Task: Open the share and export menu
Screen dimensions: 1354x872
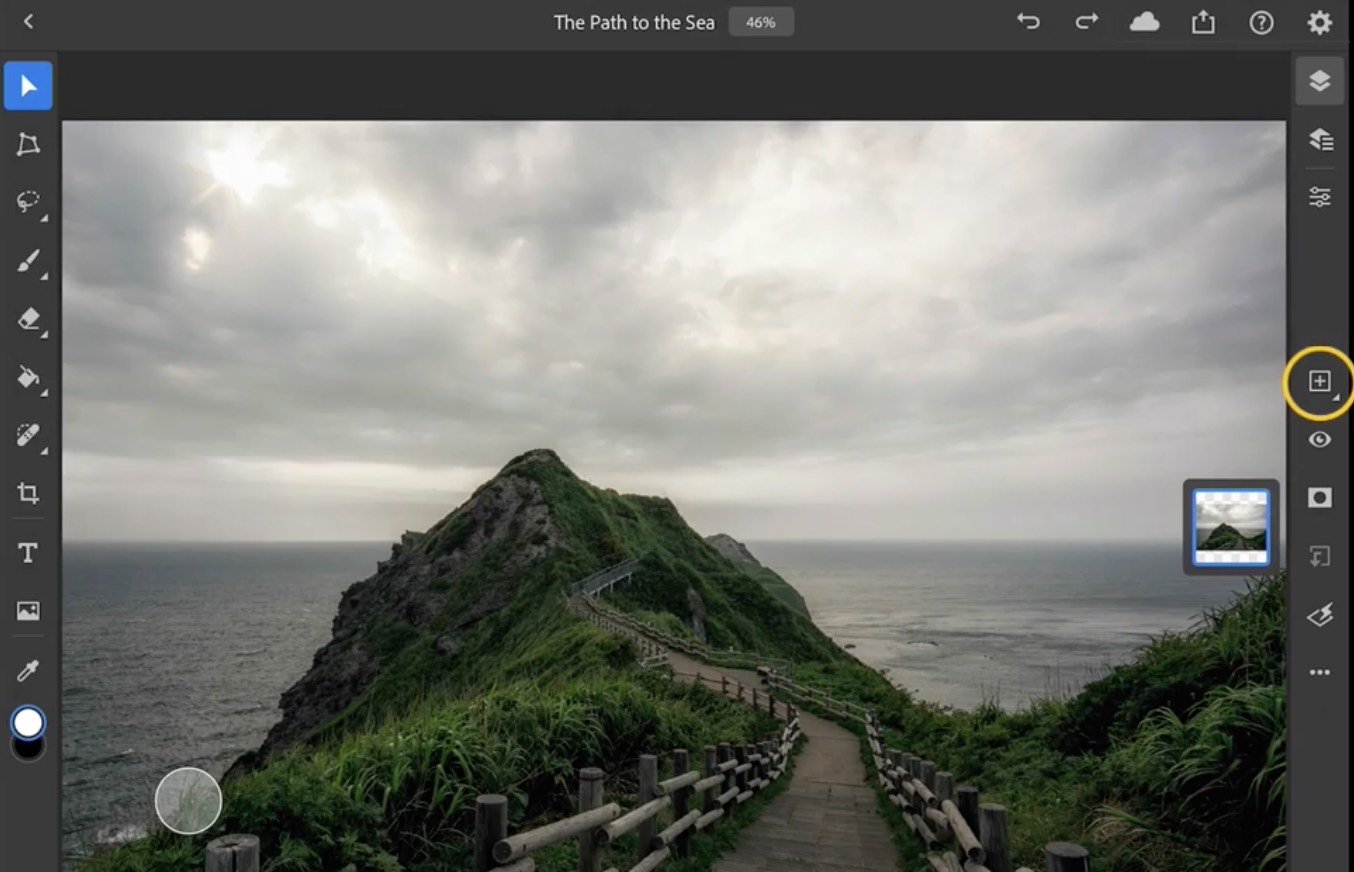Action: click(x=1203, y=22)
